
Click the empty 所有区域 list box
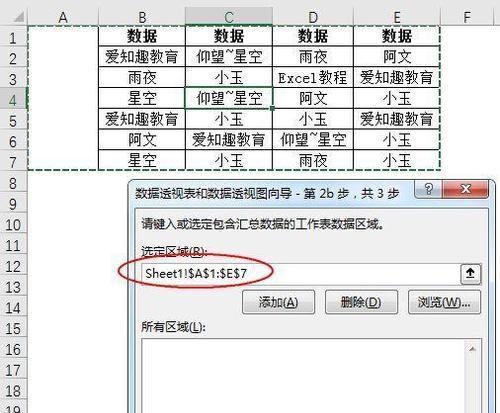(x=303, y=376)
